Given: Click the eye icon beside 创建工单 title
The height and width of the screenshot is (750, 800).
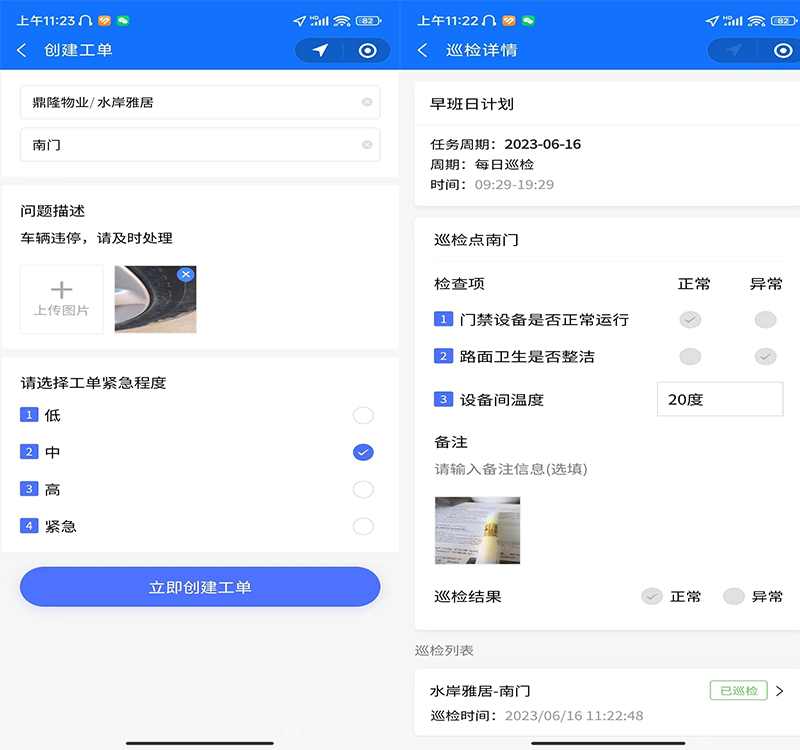Looking at the screenshot, I should click(x=365, y=48).
